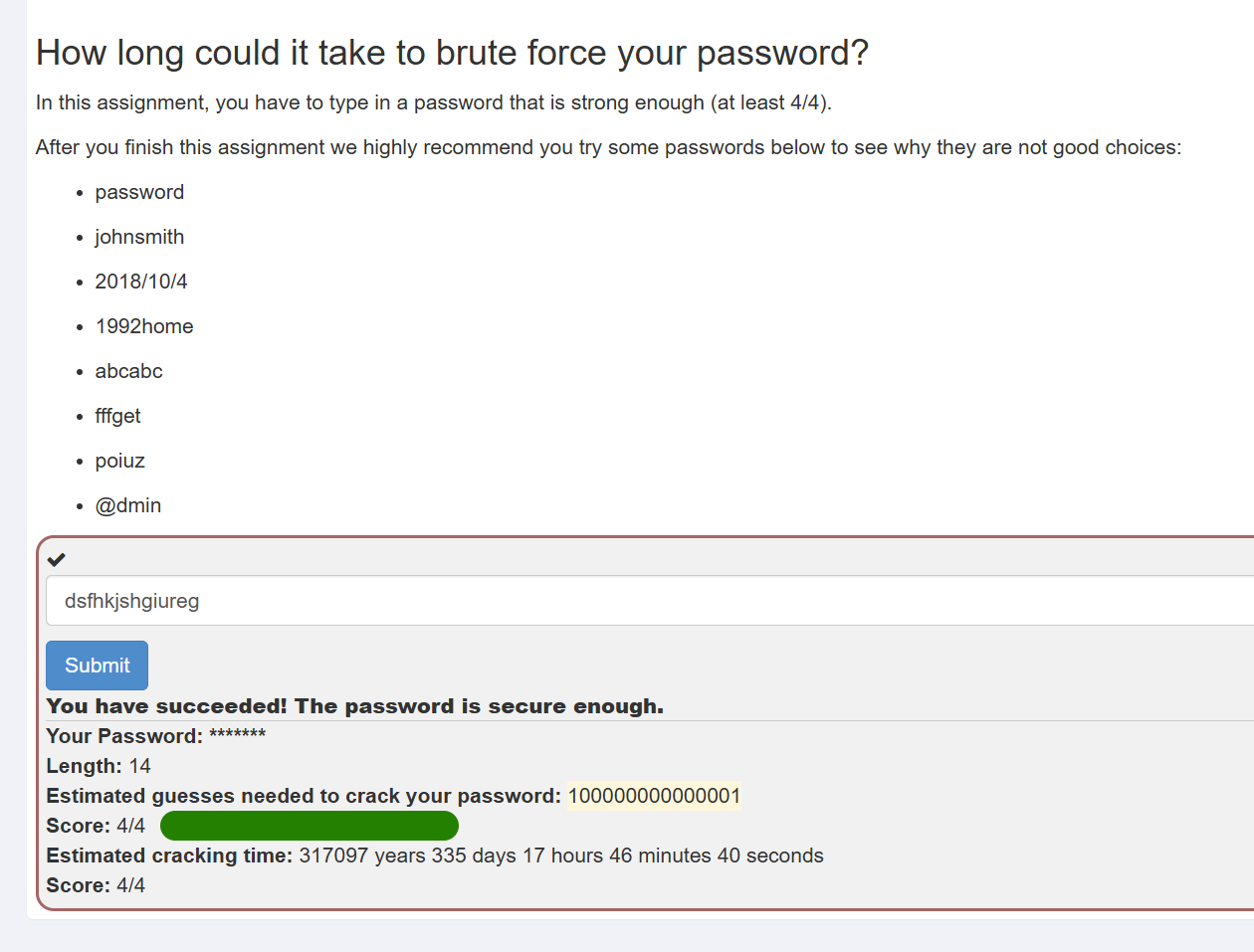Click the 'You have succeeded!' message
Screen dimensions: 1254x952
[354, 706]
